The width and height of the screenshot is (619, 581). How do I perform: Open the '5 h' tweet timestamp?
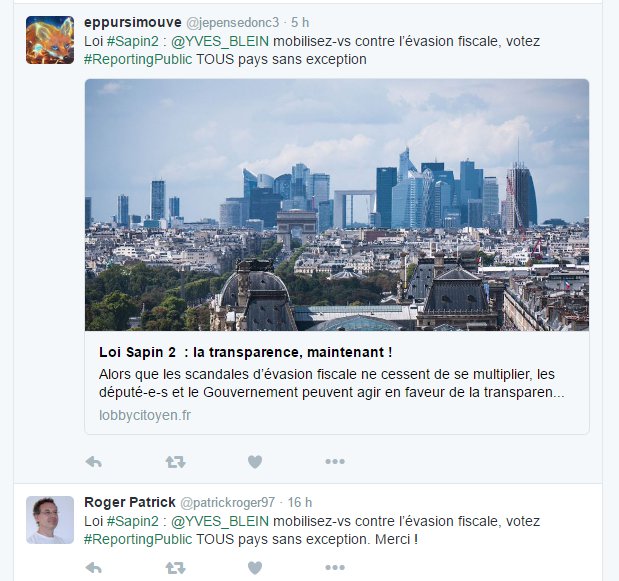tap(300, 22)
